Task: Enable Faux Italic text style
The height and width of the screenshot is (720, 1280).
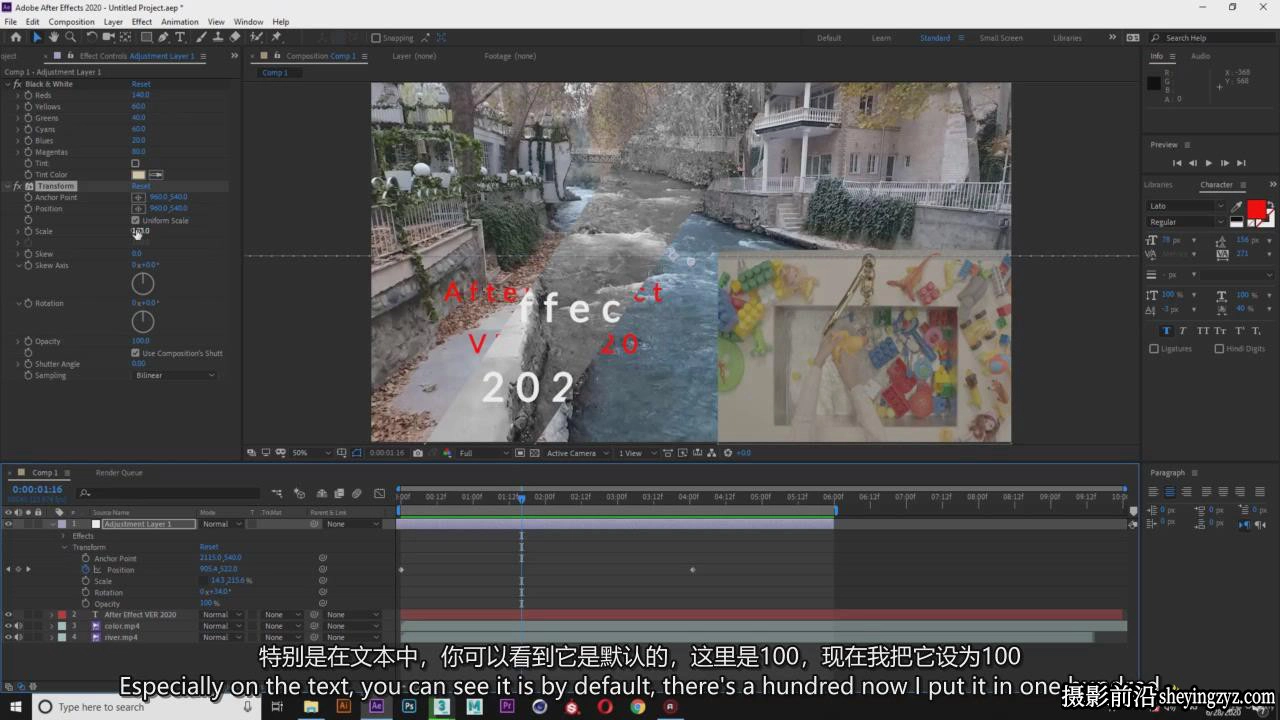Action: 1183,331
